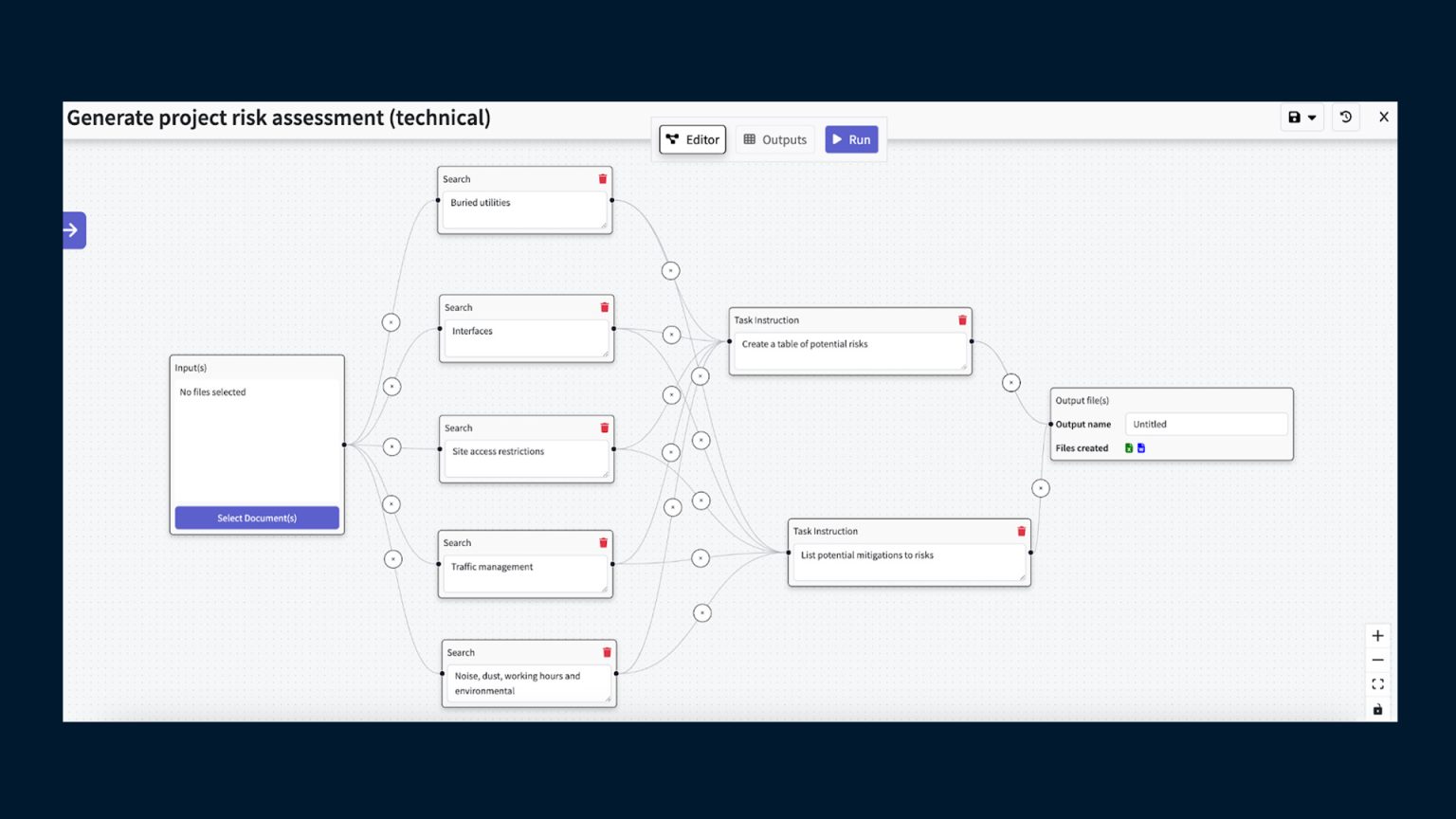Switch to the Editor tab
The image size is (1456, 819).
click(x=692, y=139)
